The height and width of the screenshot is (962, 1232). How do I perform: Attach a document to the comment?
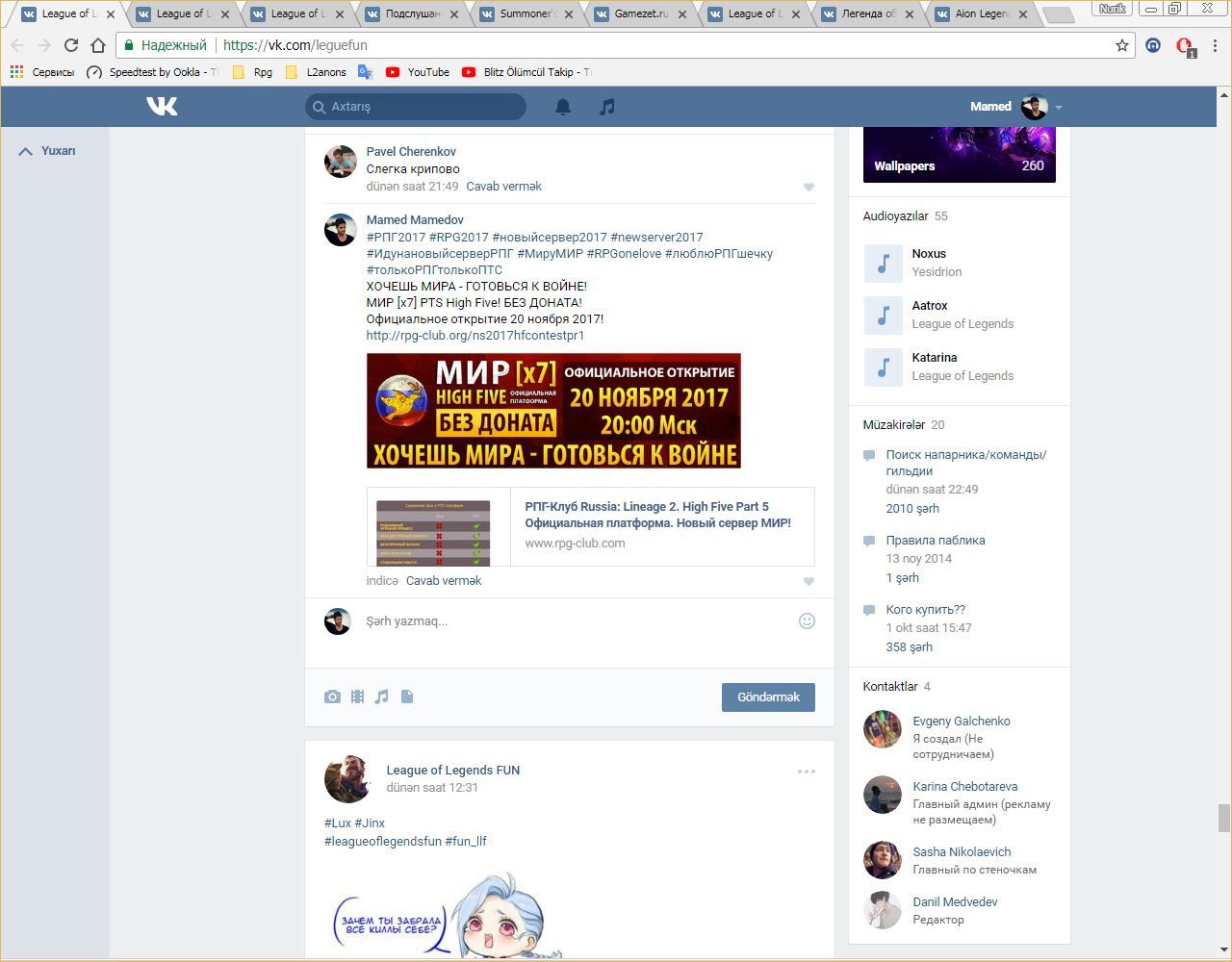tap(407, 696)
